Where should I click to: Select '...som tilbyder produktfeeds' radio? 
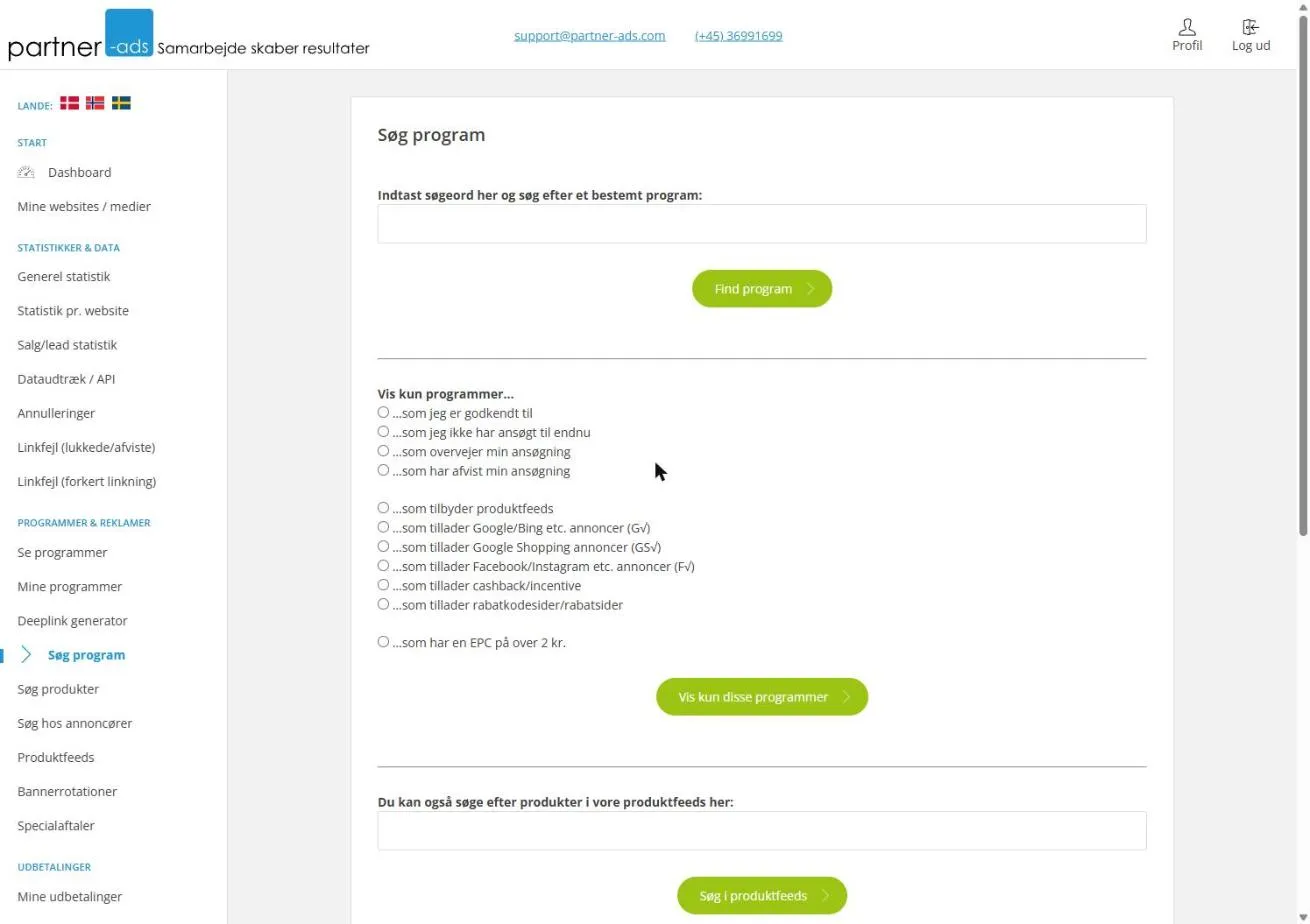[383, 508]
